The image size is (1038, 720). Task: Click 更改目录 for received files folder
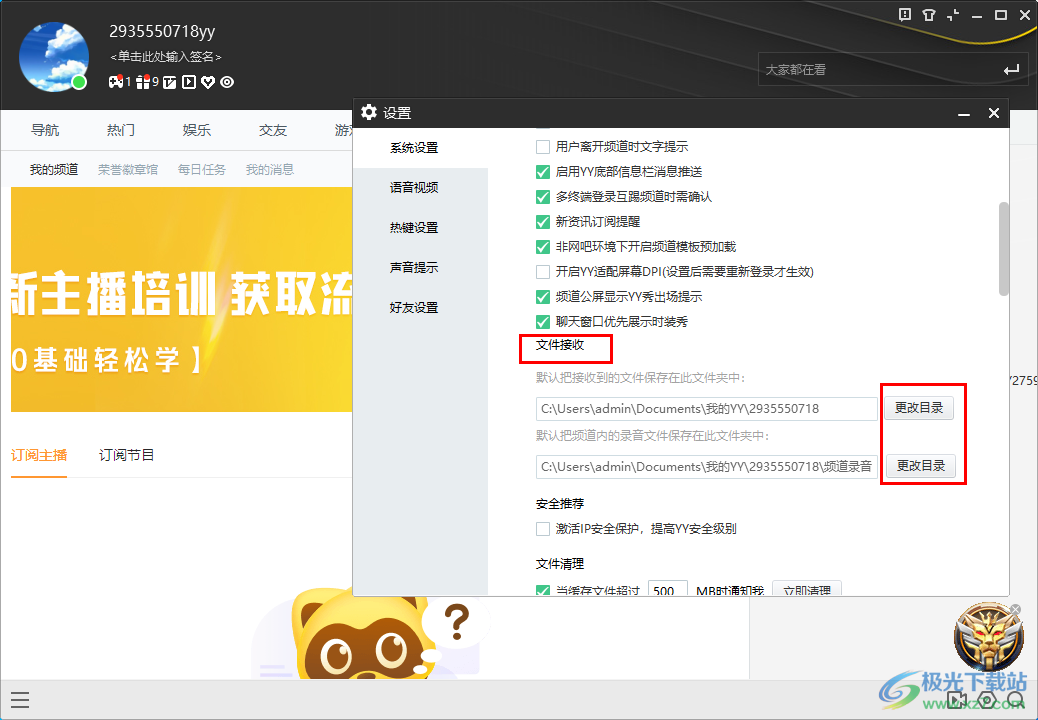(x=919, y=408)
